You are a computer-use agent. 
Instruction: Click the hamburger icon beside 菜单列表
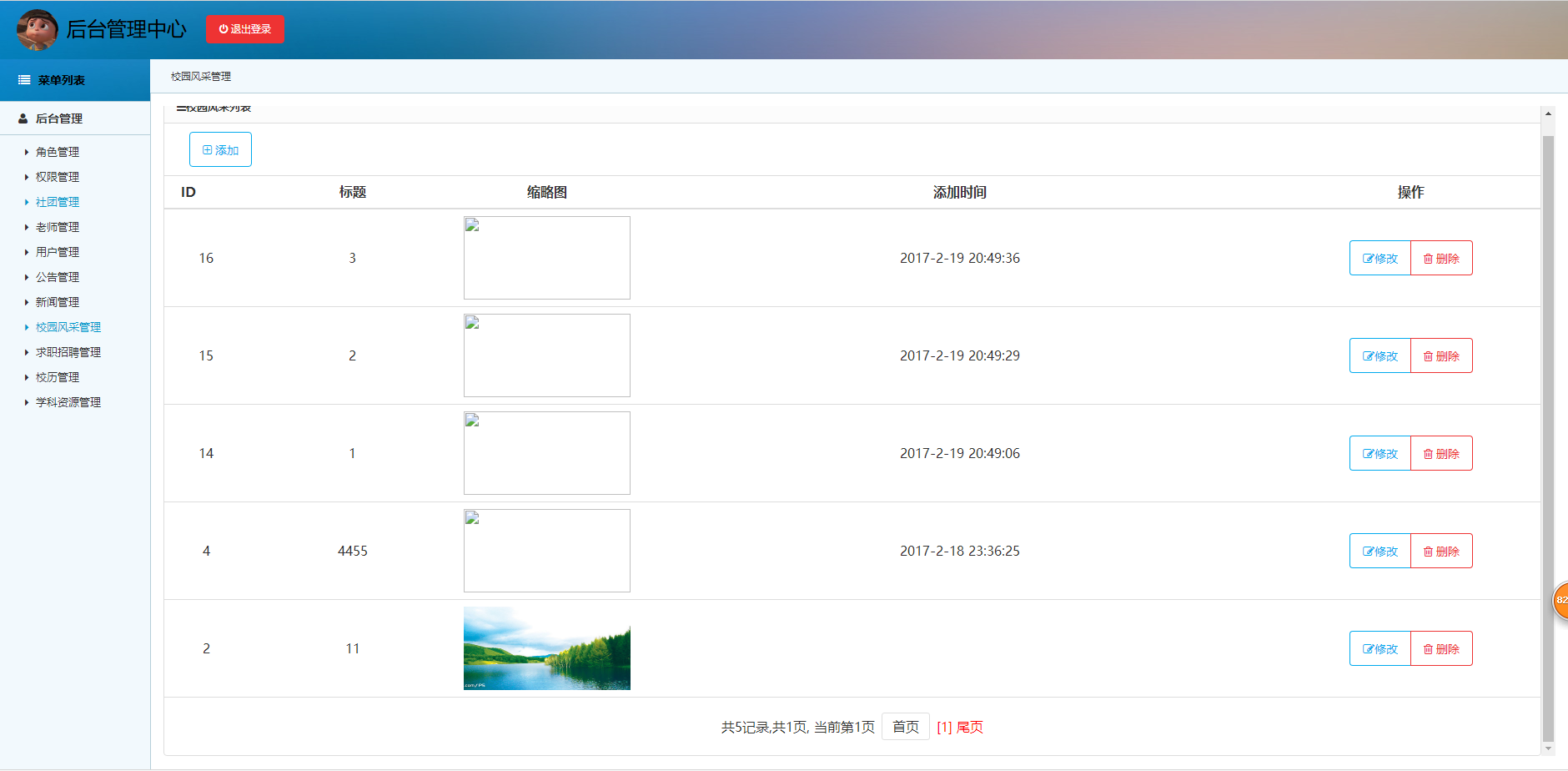24,80
